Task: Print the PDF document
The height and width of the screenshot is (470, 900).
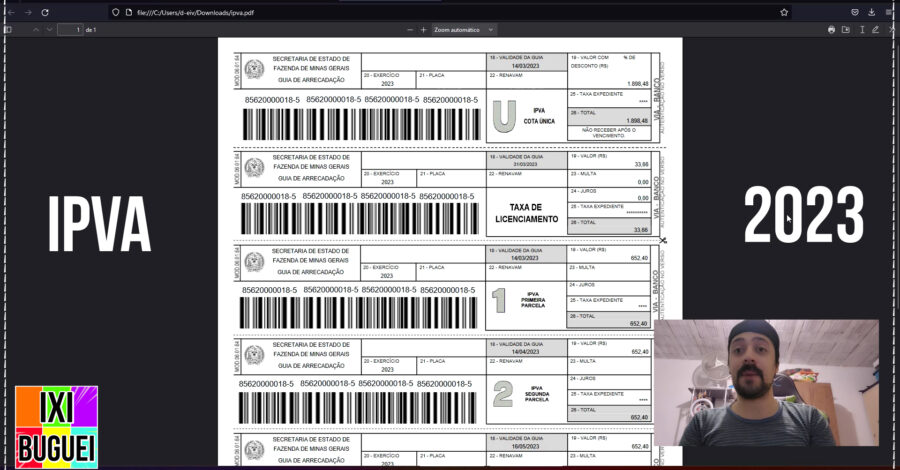Action: click(x=831, y=30)
